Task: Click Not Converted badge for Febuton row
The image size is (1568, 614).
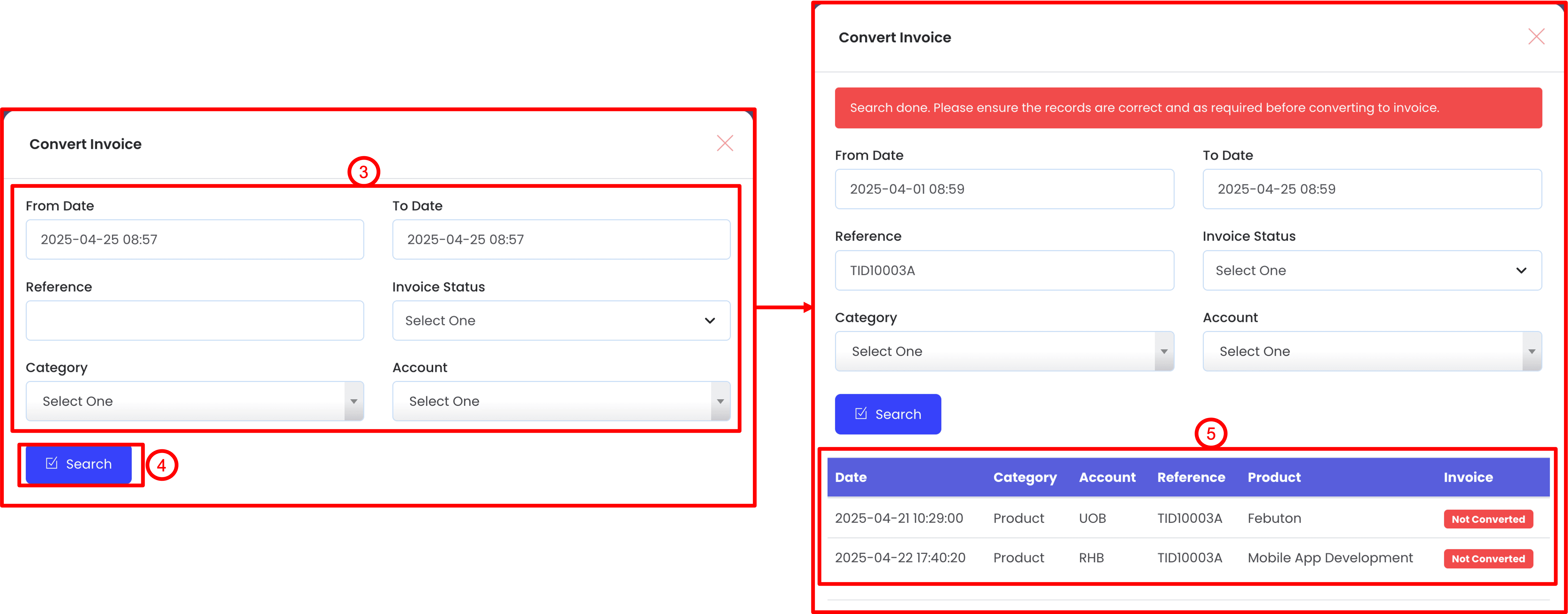Action: 1488,519
